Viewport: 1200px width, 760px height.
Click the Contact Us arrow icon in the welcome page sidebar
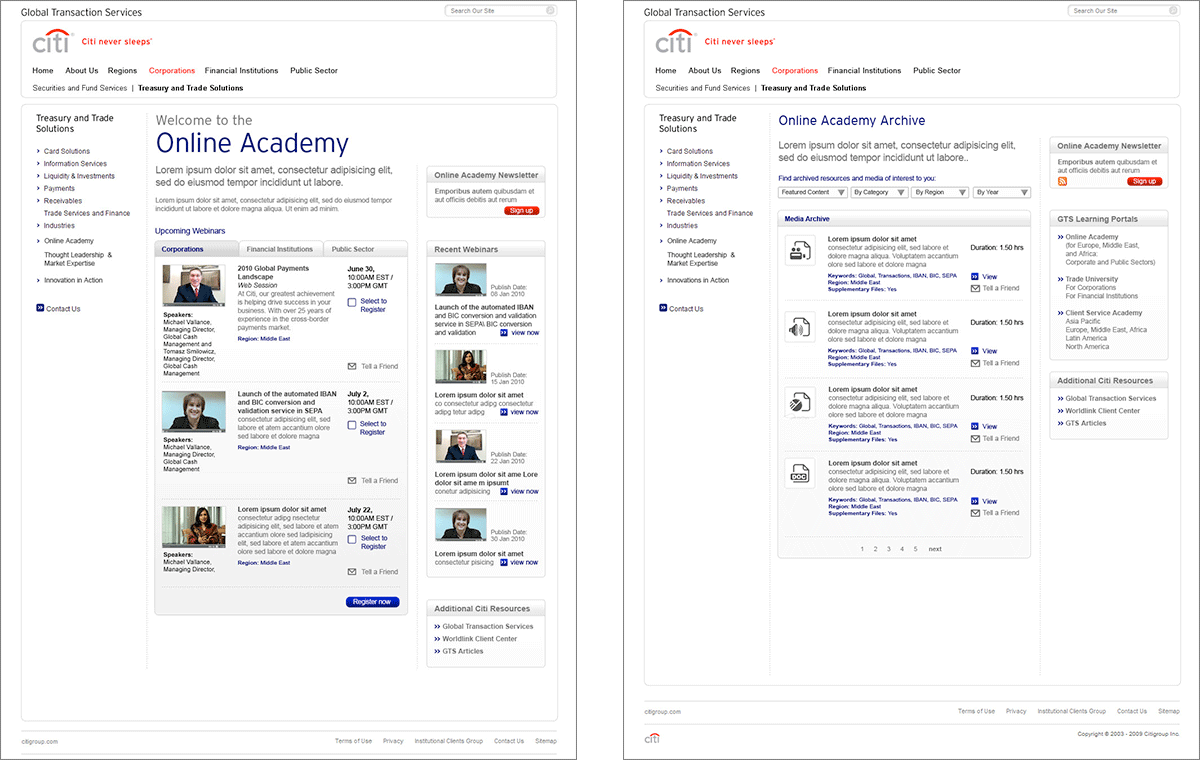pyautogui.click(x=40, y=308)
